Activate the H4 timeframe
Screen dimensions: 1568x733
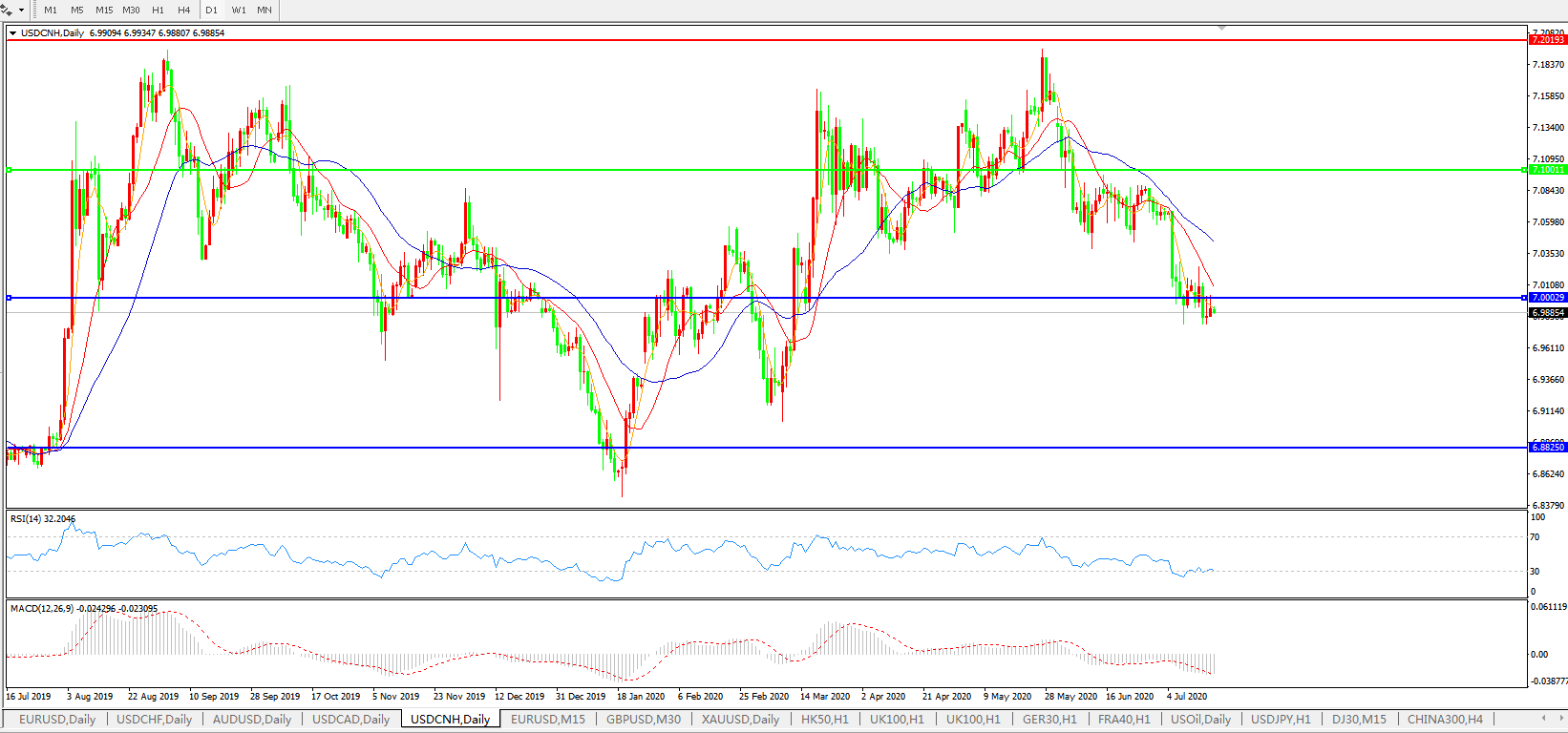tap(184, 10)
